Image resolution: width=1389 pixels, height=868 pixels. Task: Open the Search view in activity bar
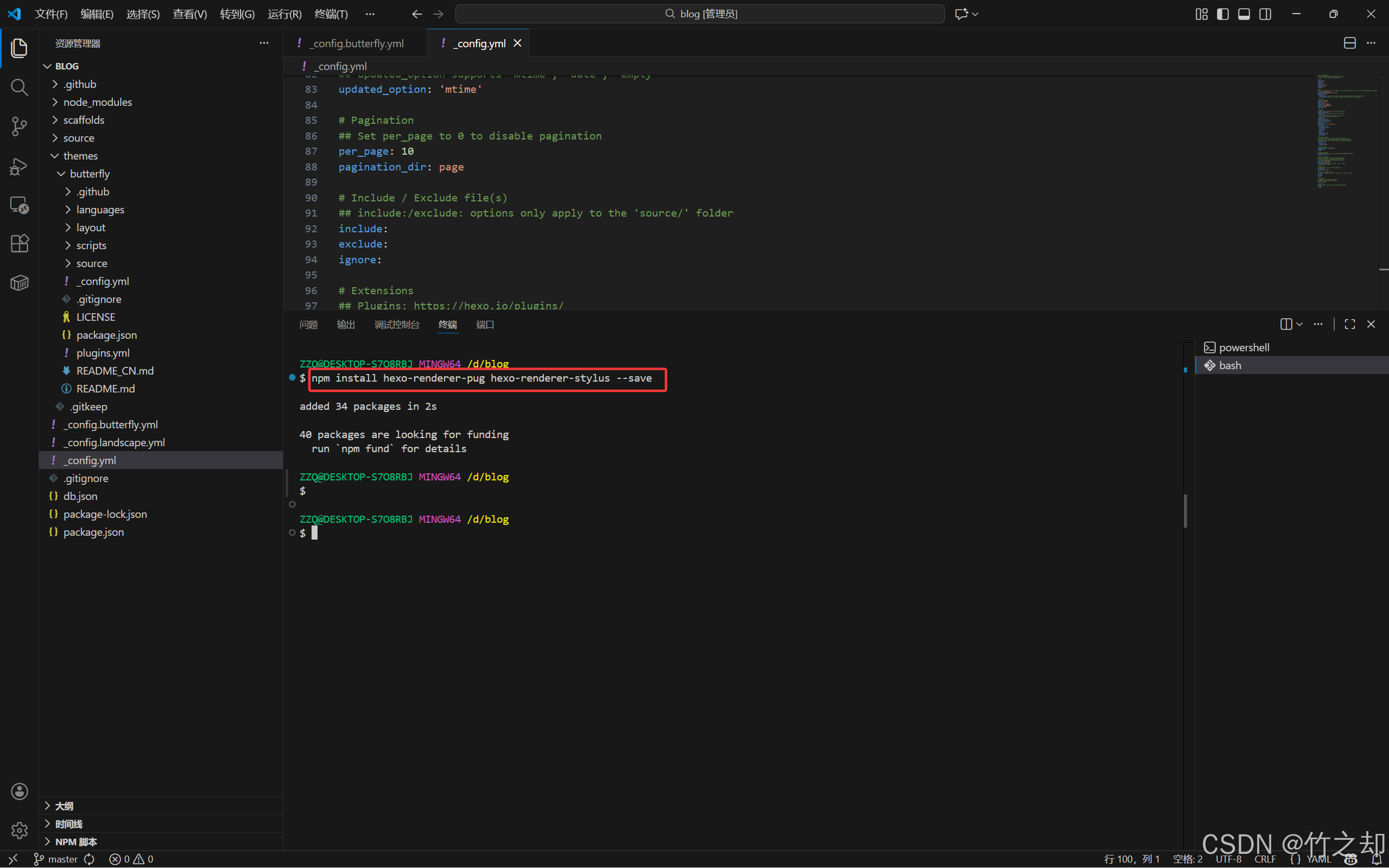(x=19, y=87)
